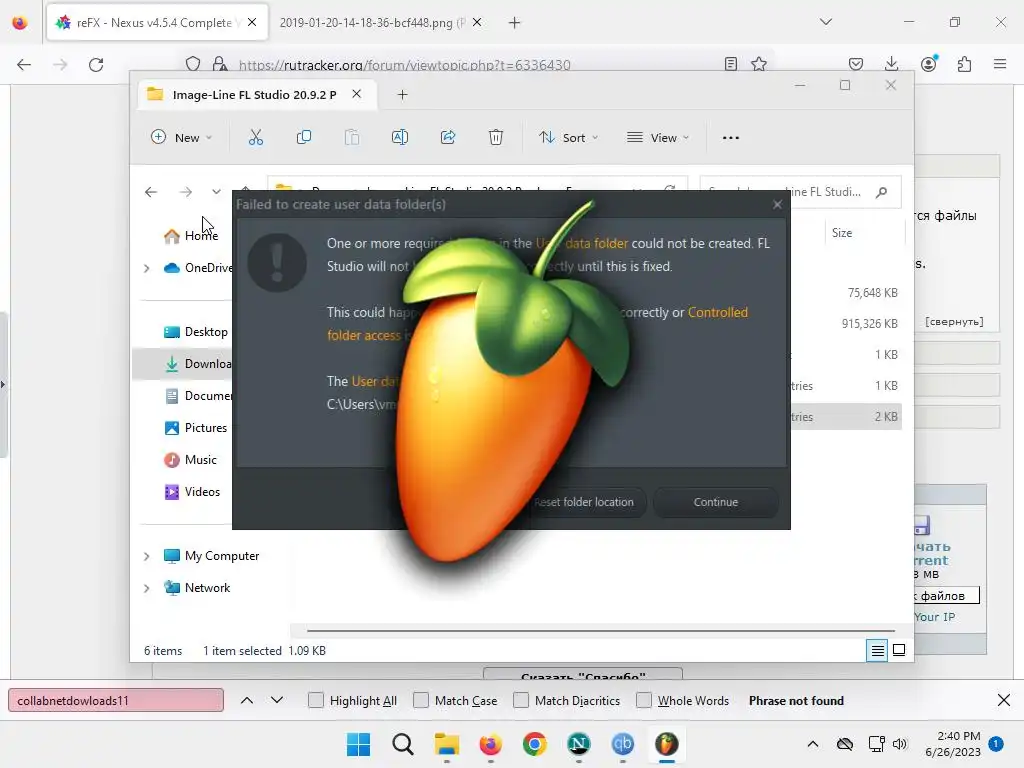Open a new File Explorer tab
The image size is (1024, 768).
click(x=402, y=95)
